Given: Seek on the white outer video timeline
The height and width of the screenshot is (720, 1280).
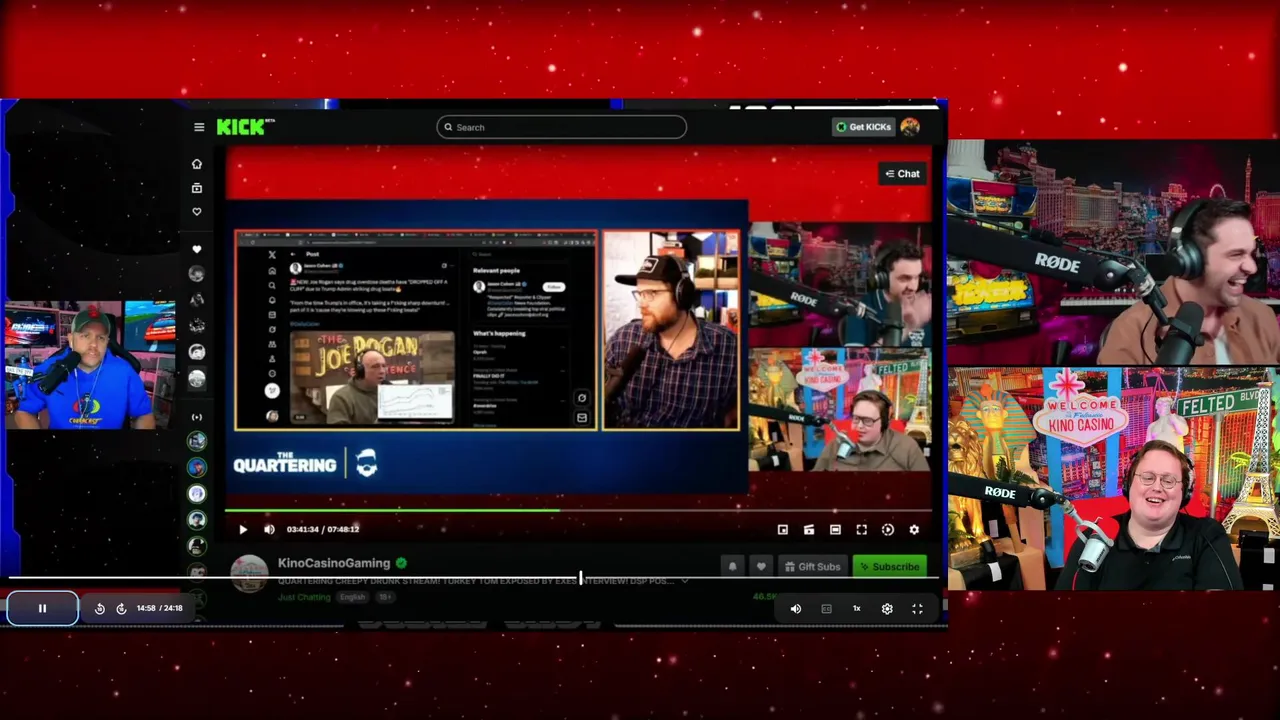Looking at the screenshot, I should click(x=474, y=578).
